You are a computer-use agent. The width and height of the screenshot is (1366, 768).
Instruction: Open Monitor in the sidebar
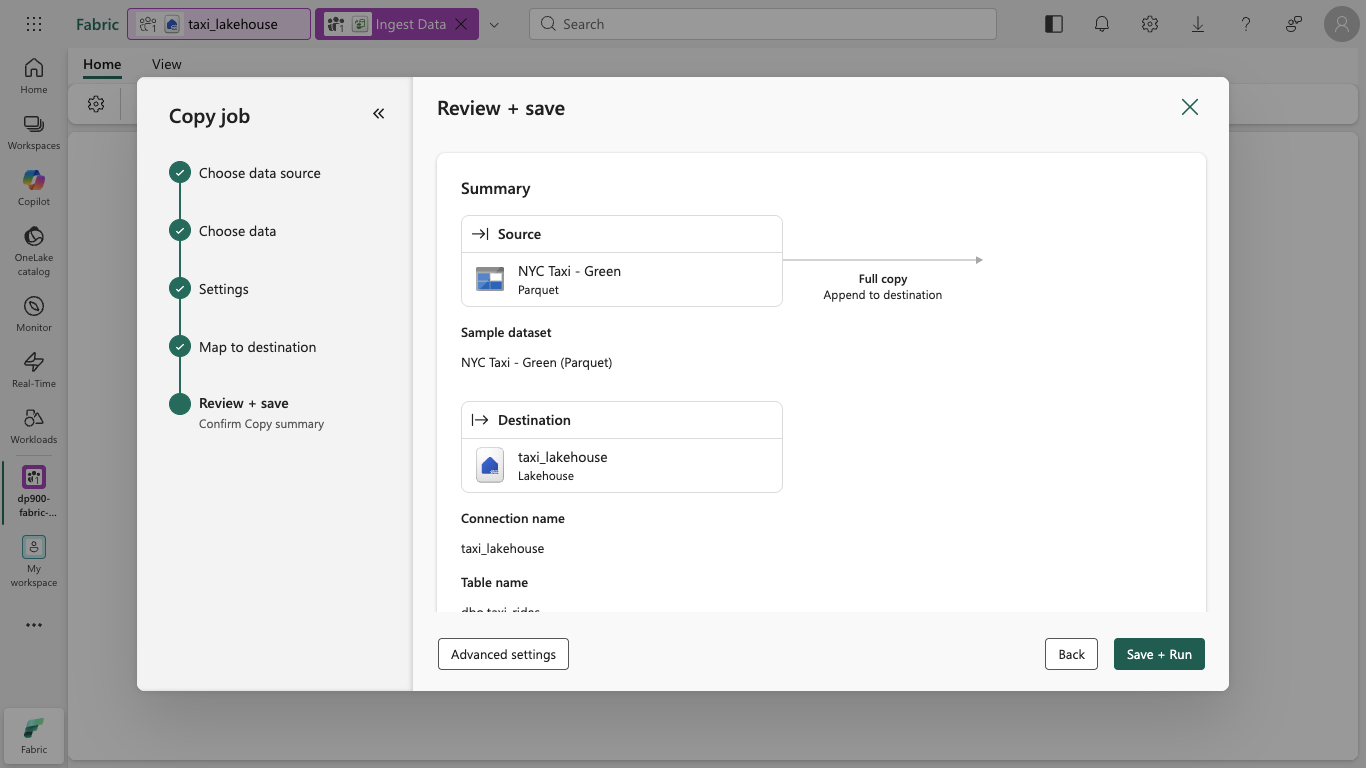[x=34, y=314]
